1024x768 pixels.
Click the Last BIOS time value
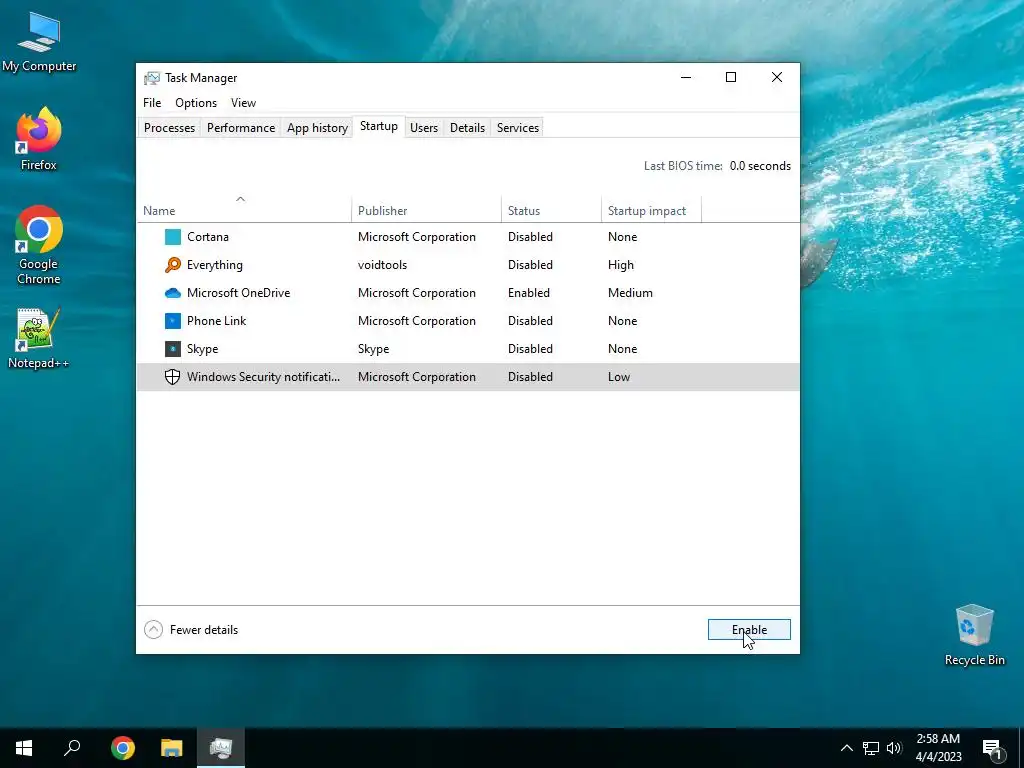[760, 166]
